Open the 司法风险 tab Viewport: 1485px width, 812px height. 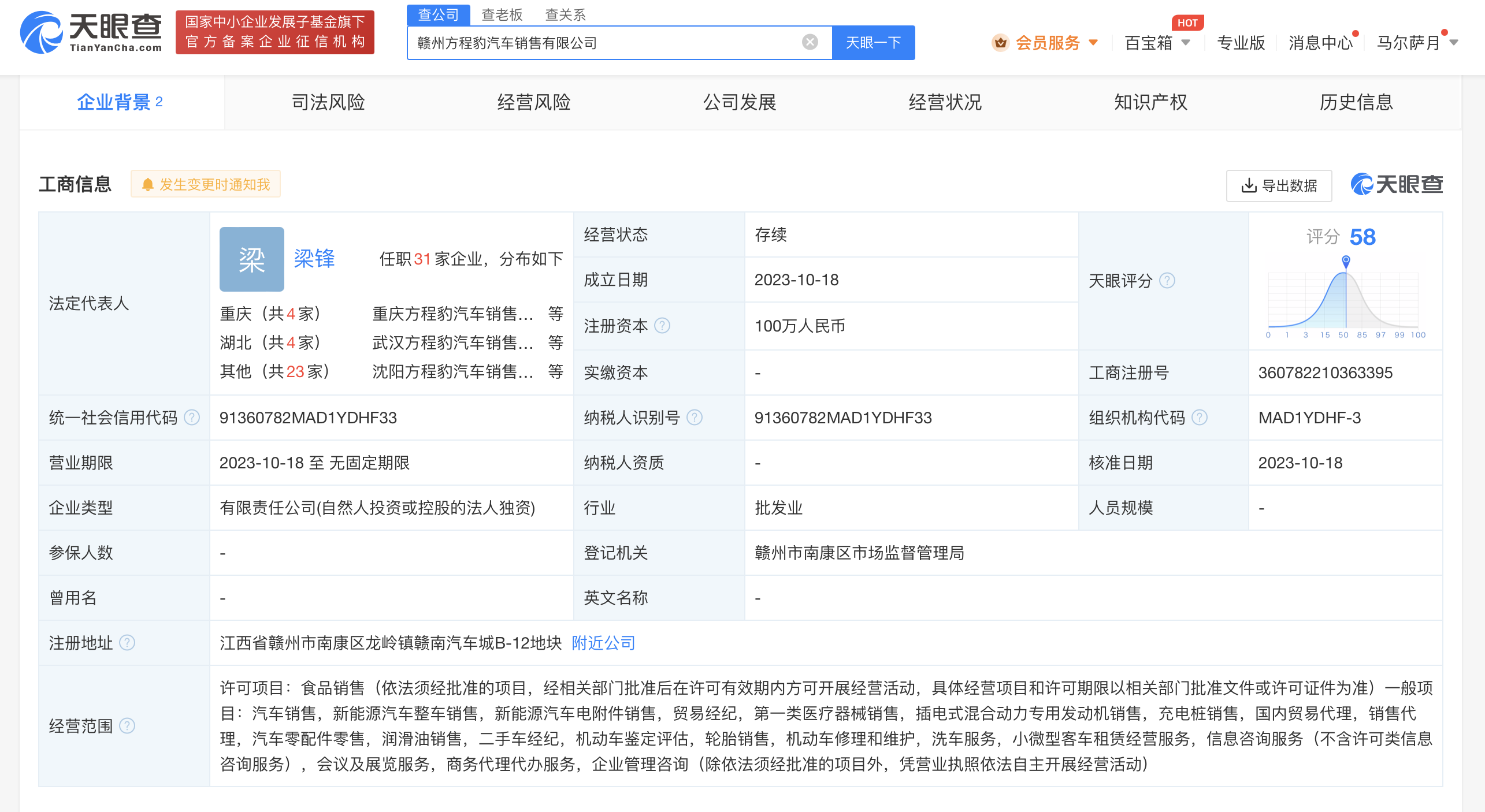point(328,102)
